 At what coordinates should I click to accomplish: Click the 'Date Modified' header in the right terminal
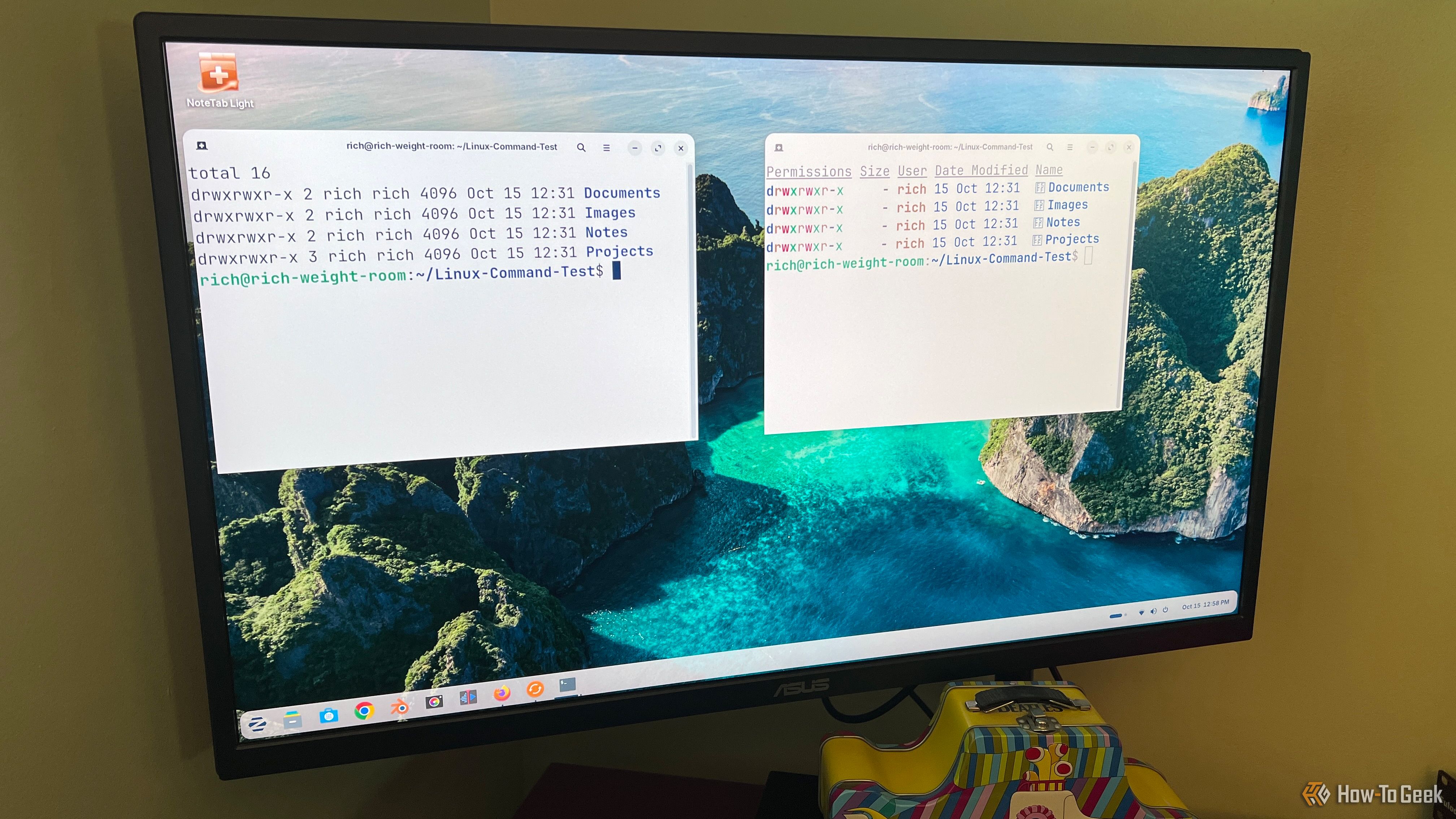tap(981, 170)
